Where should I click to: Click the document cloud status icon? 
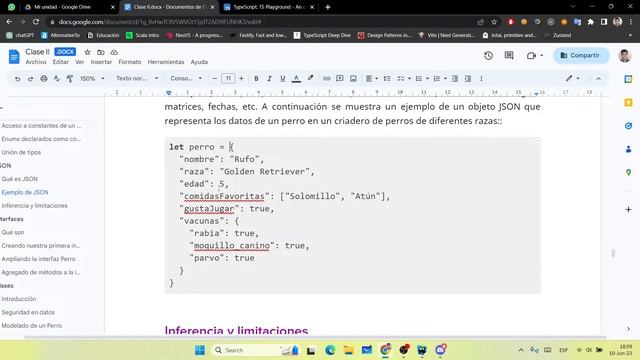coord(114,52)
